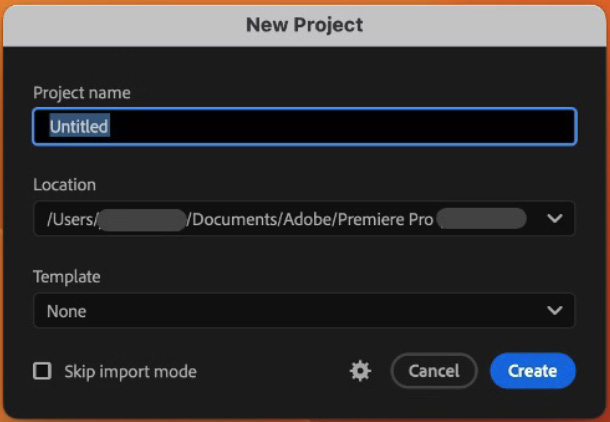
Task: Tick the Skip import mode checkbox
Action: click(x=42, y=371)
